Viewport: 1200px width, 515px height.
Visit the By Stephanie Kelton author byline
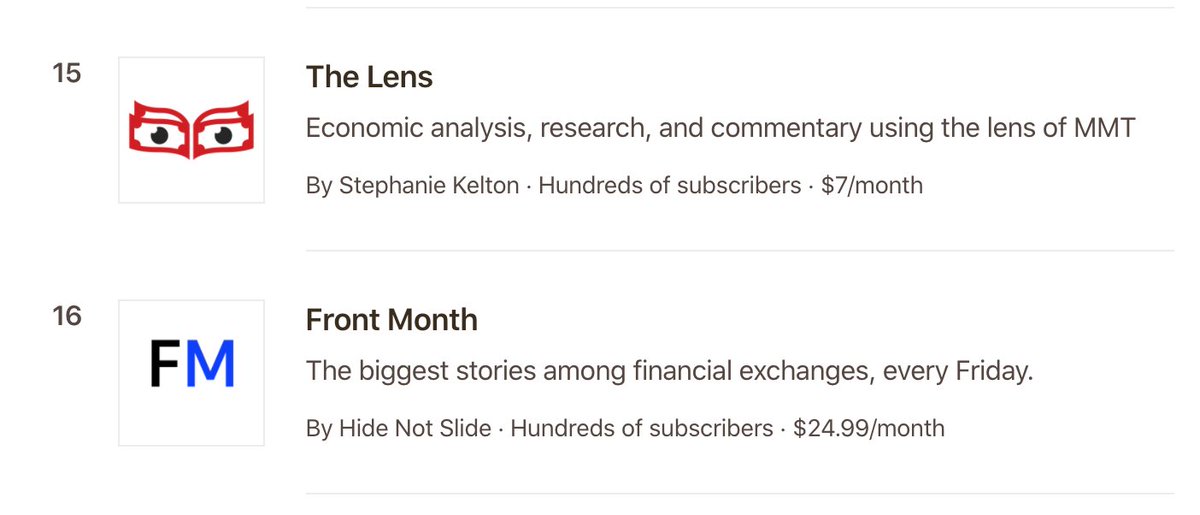(x=413, y=186)
